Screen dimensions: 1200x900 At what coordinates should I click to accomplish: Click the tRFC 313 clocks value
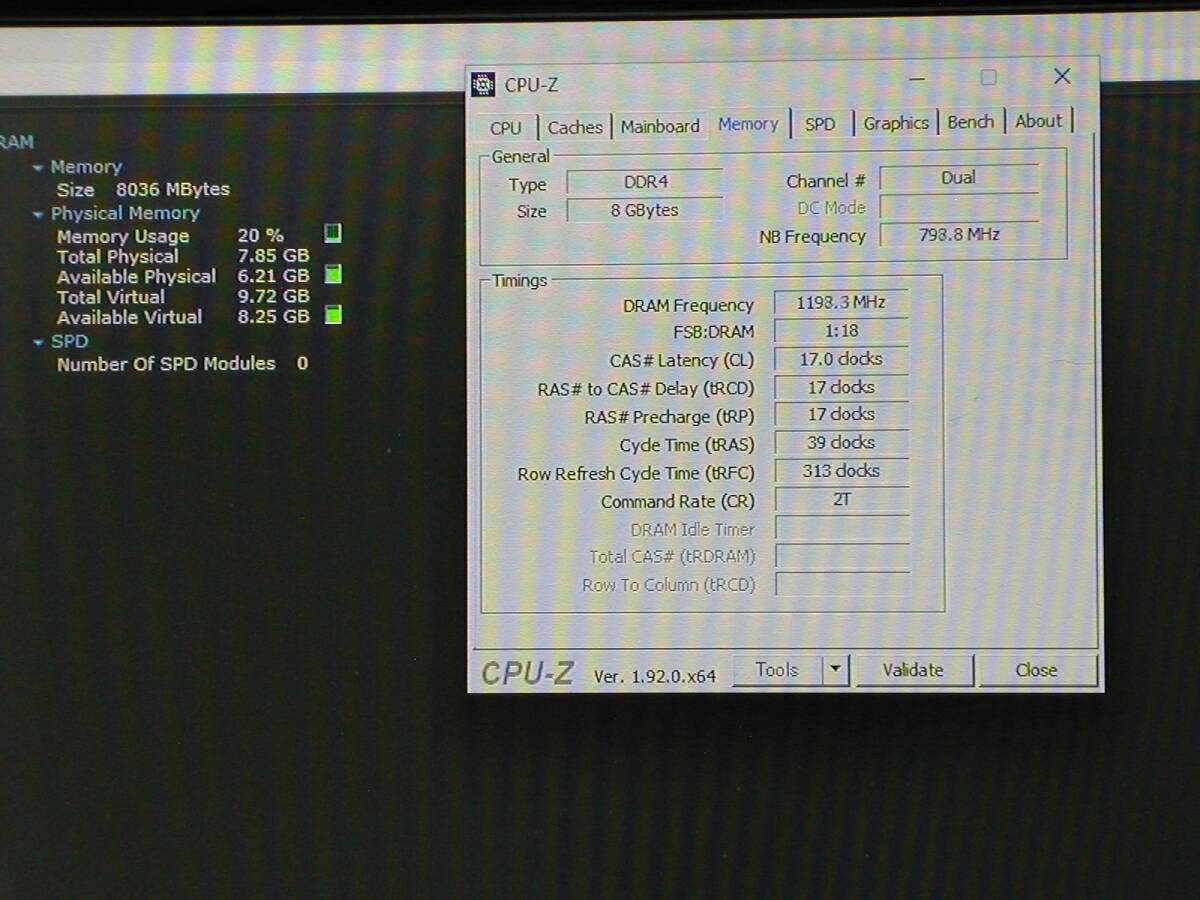point(841,471)
